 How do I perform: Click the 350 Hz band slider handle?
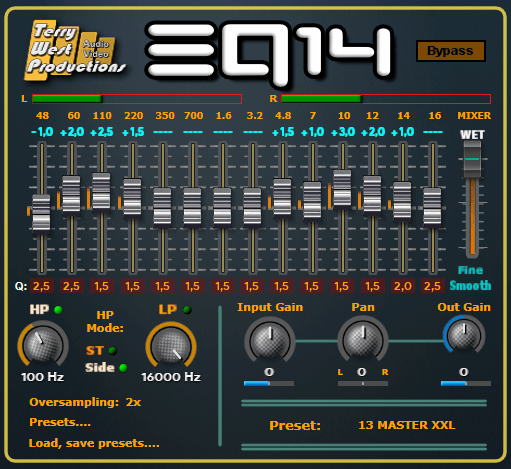coord(162,208)
